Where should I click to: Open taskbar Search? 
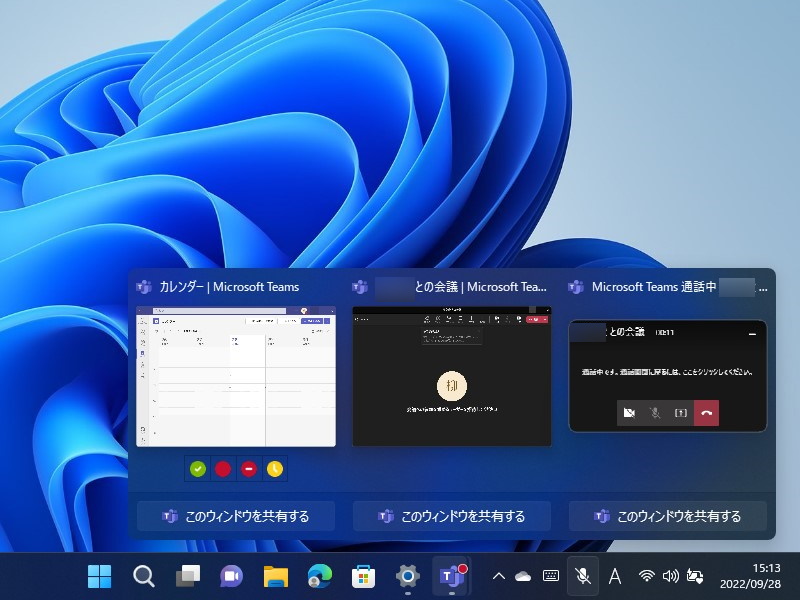pyautogui.click(x=143, y=577)
